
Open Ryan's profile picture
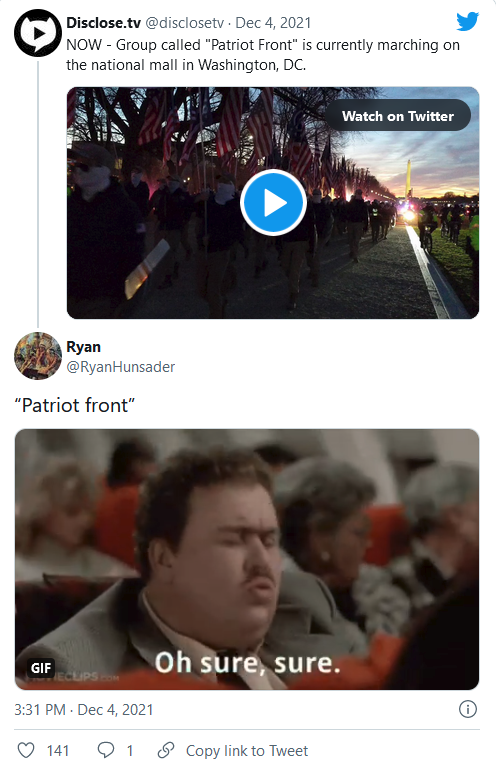pyautogui.click(x=38, y=356)
